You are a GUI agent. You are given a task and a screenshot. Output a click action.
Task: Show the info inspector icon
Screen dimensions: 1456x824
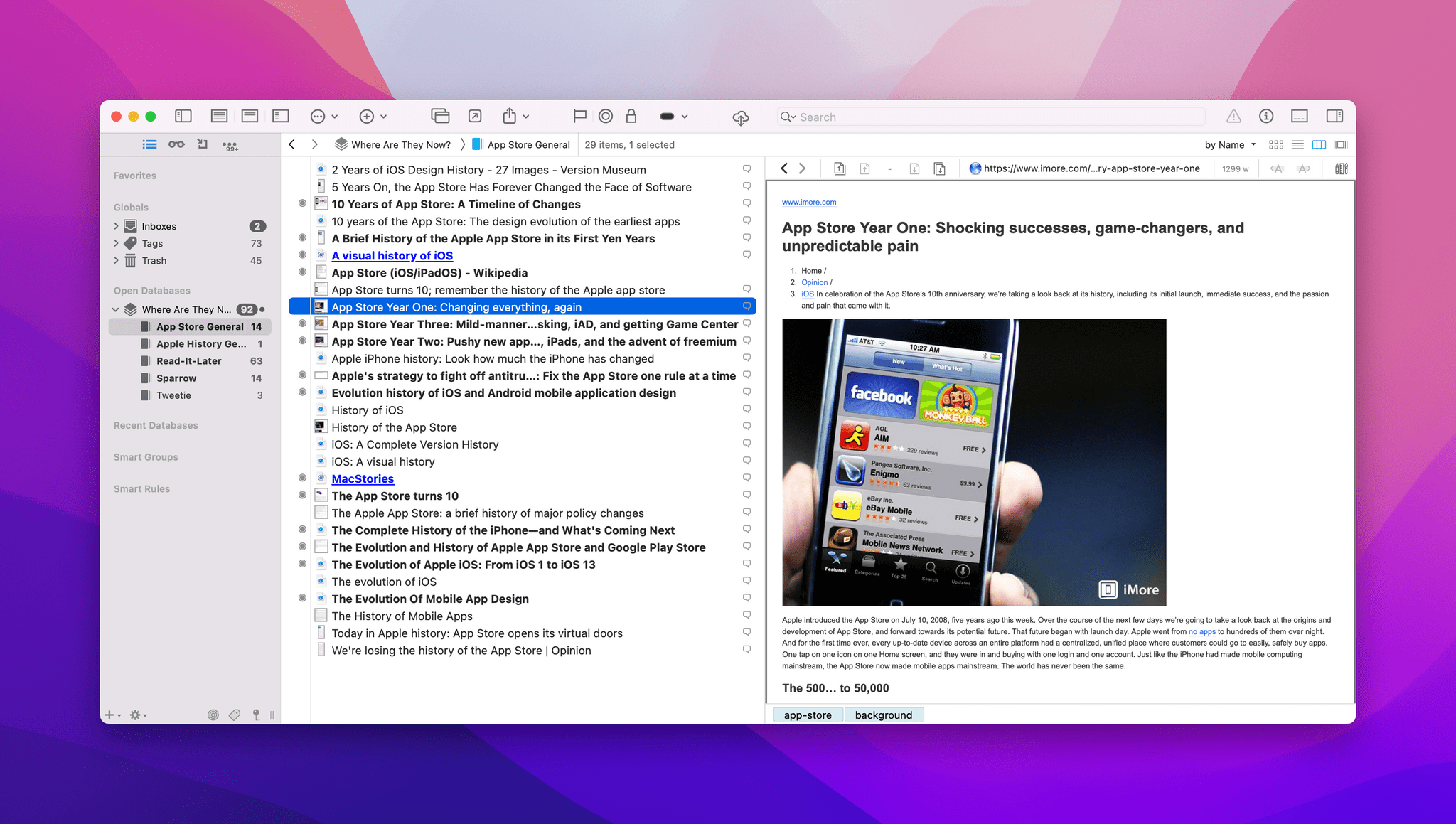click(1265, 116)
